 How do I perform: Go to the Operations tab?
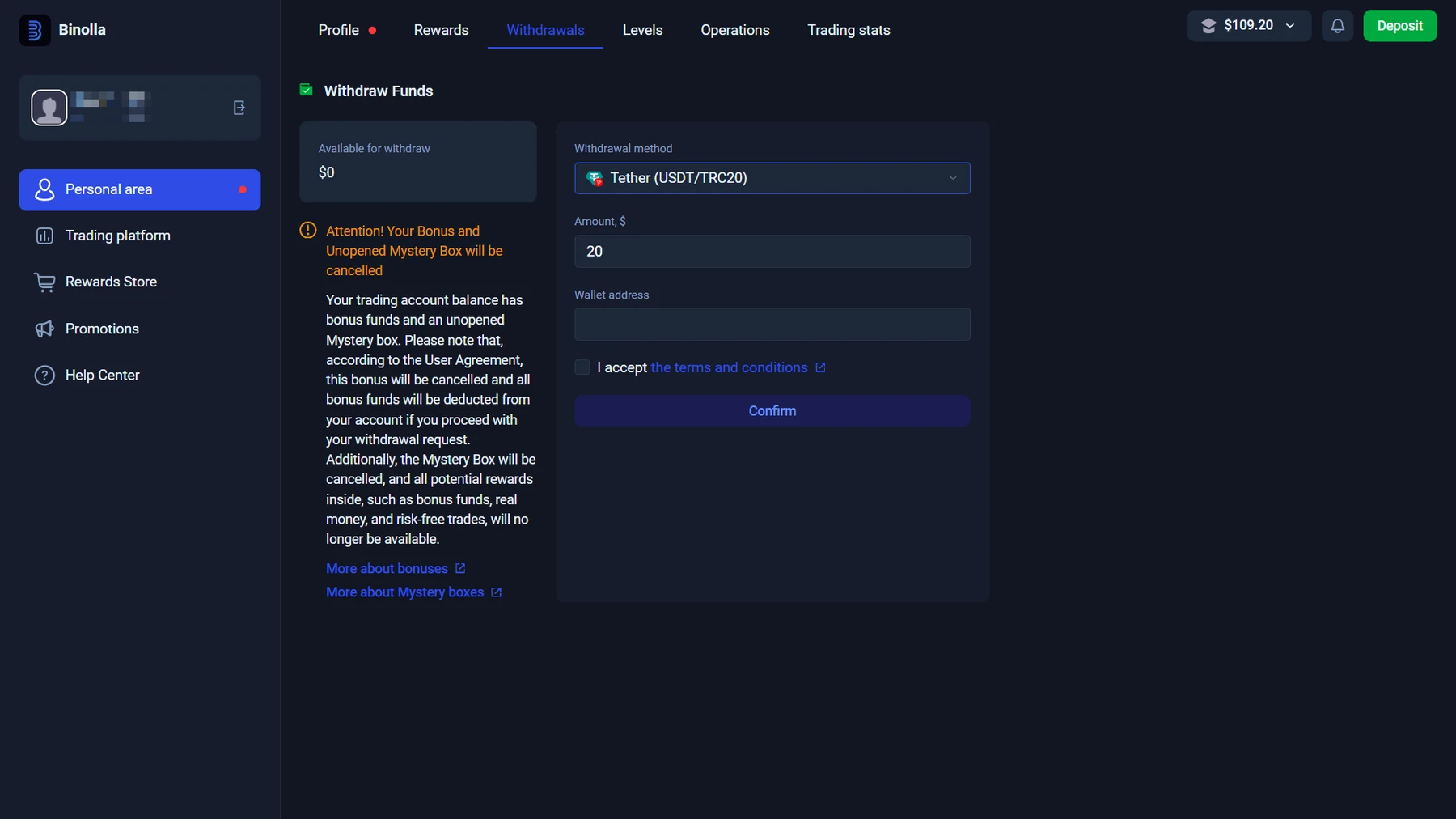point(735,30)
